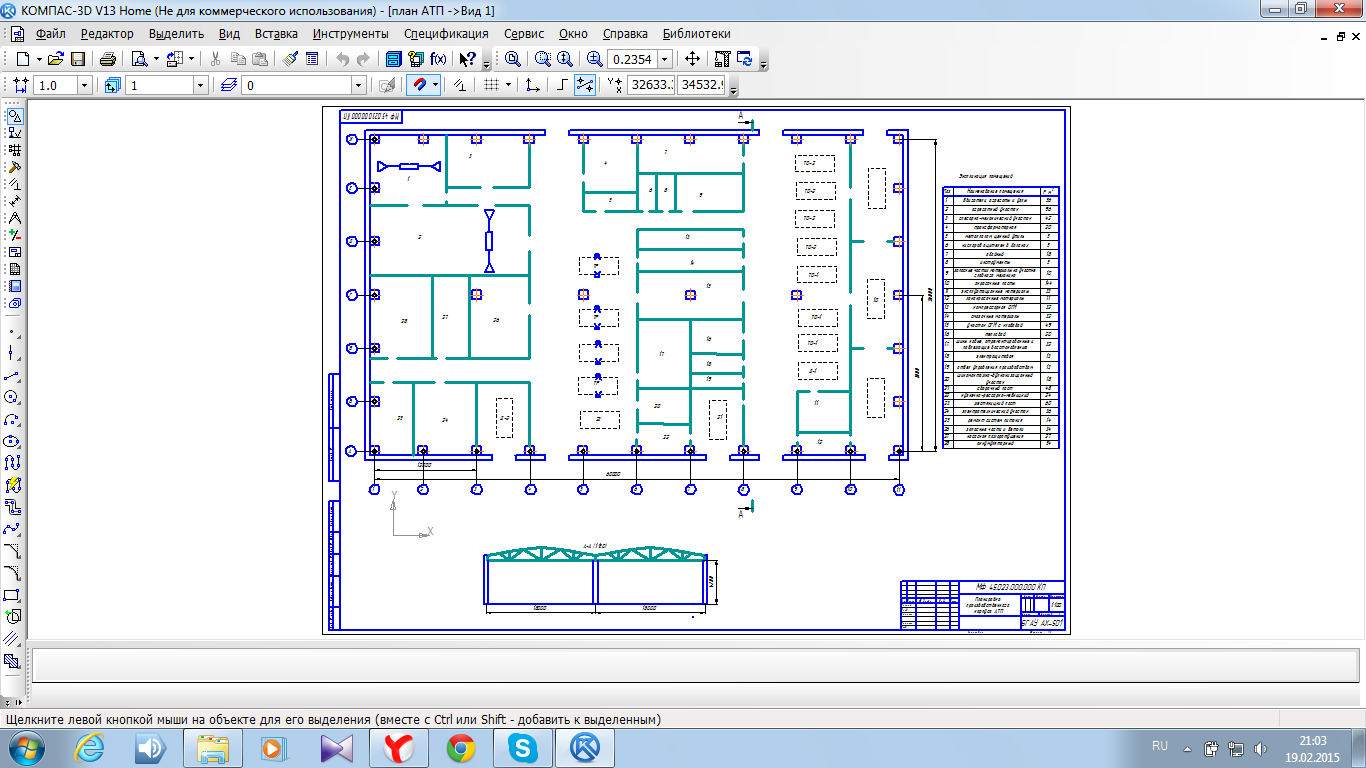Open the f(x) variables panel
Screen dimensions: 1366x768
click(x=438, y=59)
